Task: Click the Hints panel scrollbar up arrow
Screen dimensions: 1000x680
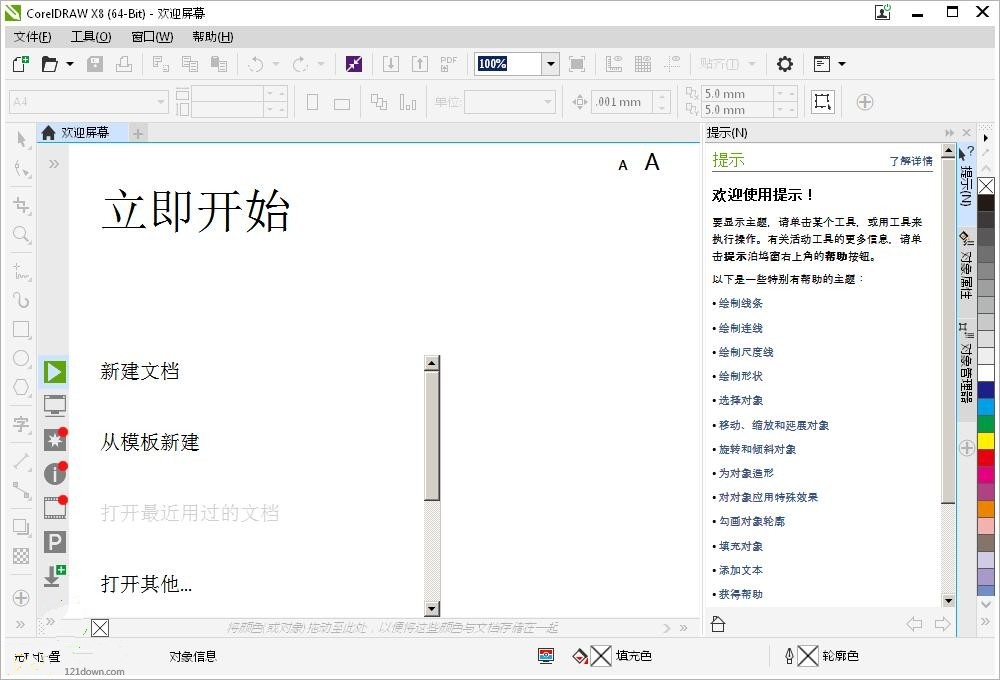Action: tap(948, 152)
